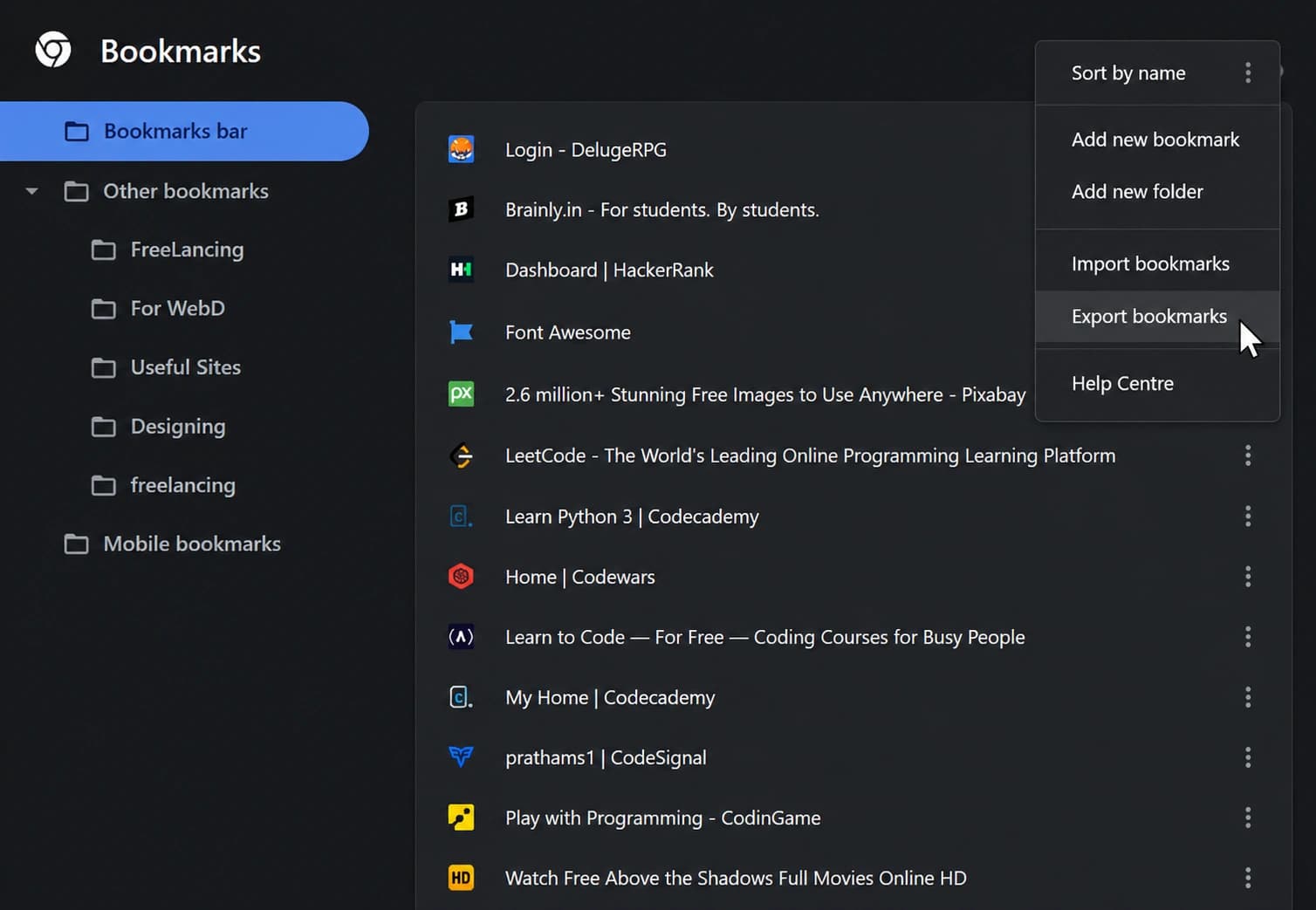Select 'My Home | Codecademy' bookmark text

[x=610, y=697]
